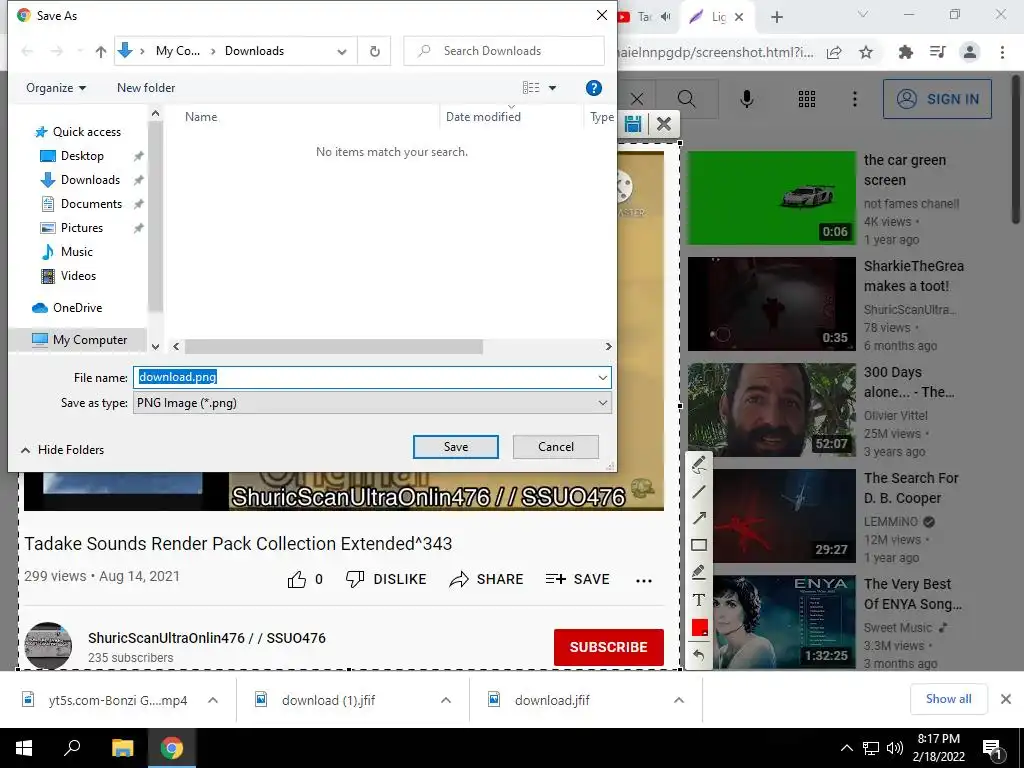Select My Computer in the navigation pane
This screenshot has width=1024, height=768.
[x=79, y=340]
